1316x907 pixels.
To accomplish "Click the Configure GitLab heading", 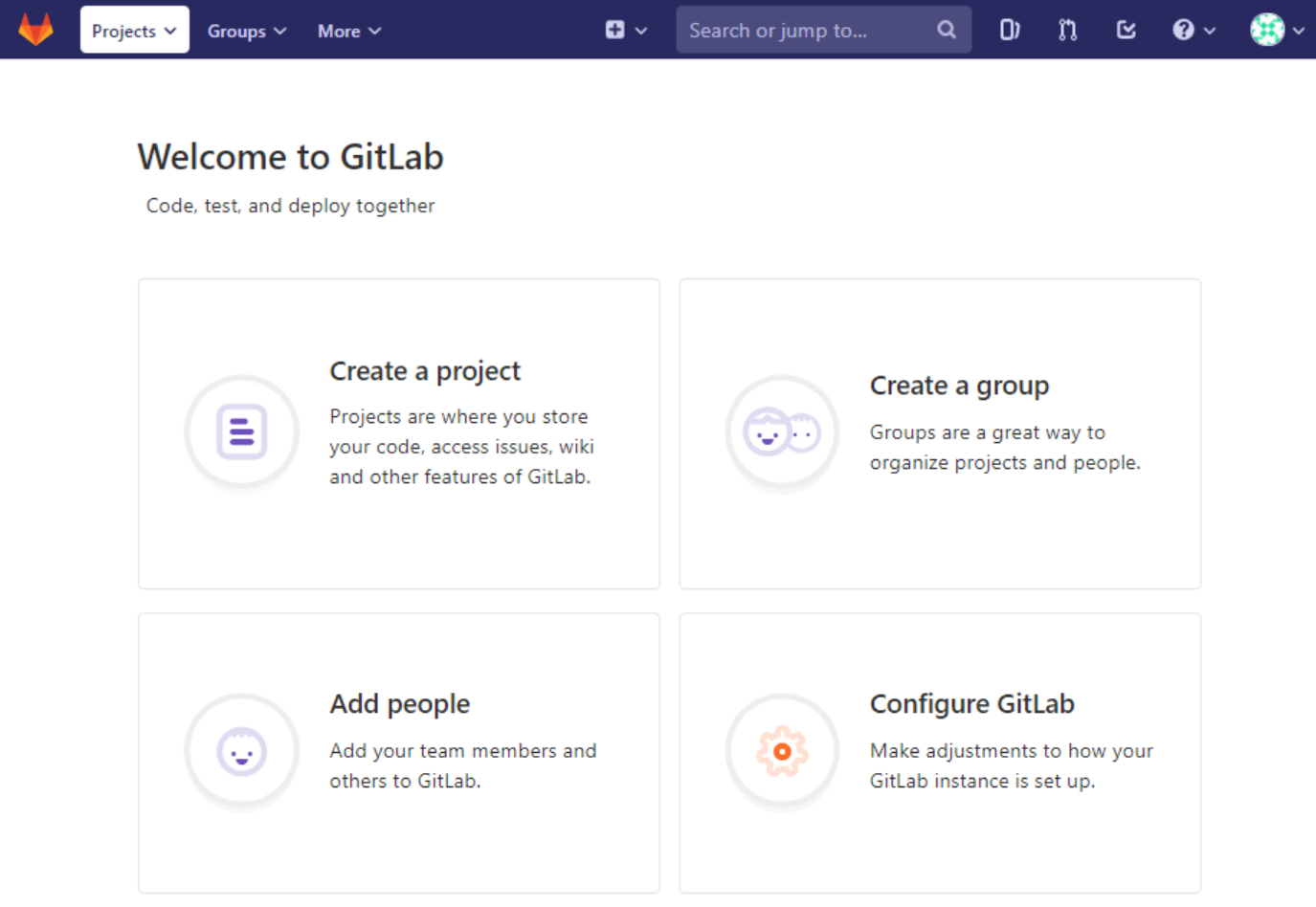I will (x=972, y=704).
